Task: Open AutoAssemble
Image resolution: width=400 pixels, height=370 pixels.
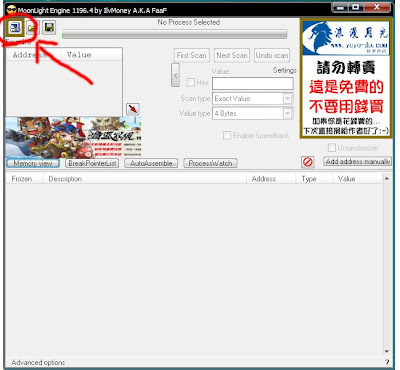Action: 151,163
